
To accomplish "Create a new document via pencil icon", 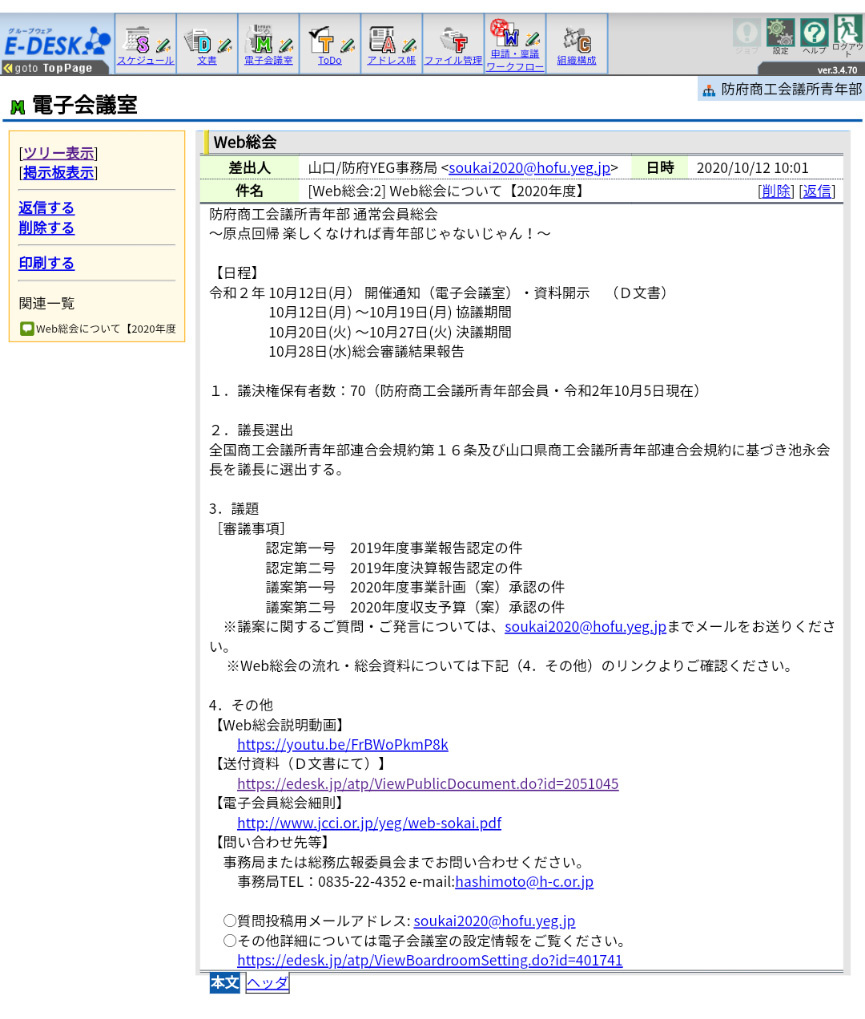I will click(x=225, y=45).
